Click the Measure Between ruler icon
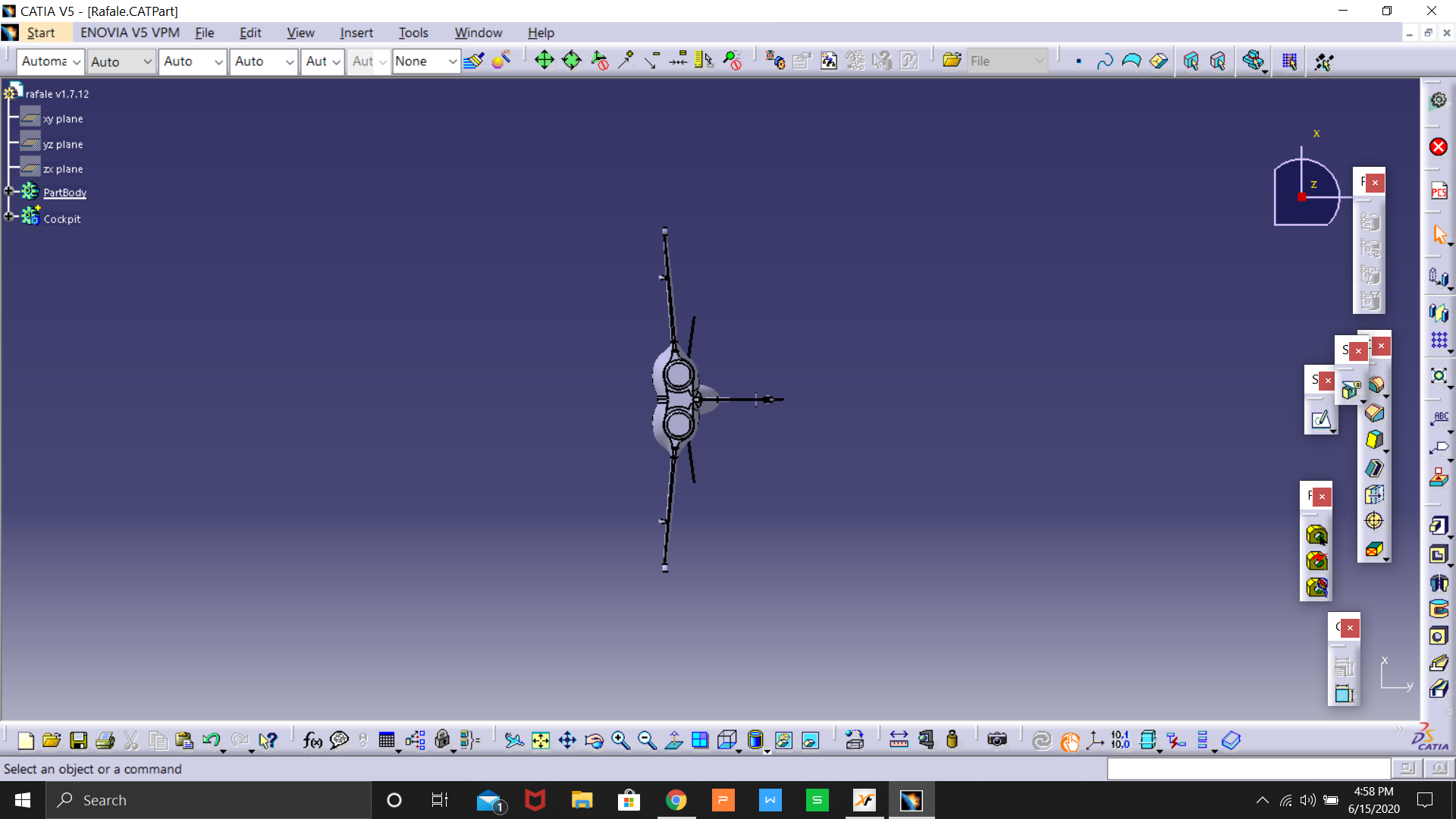This screenshot has width=1456, height=819. point(899,740)
